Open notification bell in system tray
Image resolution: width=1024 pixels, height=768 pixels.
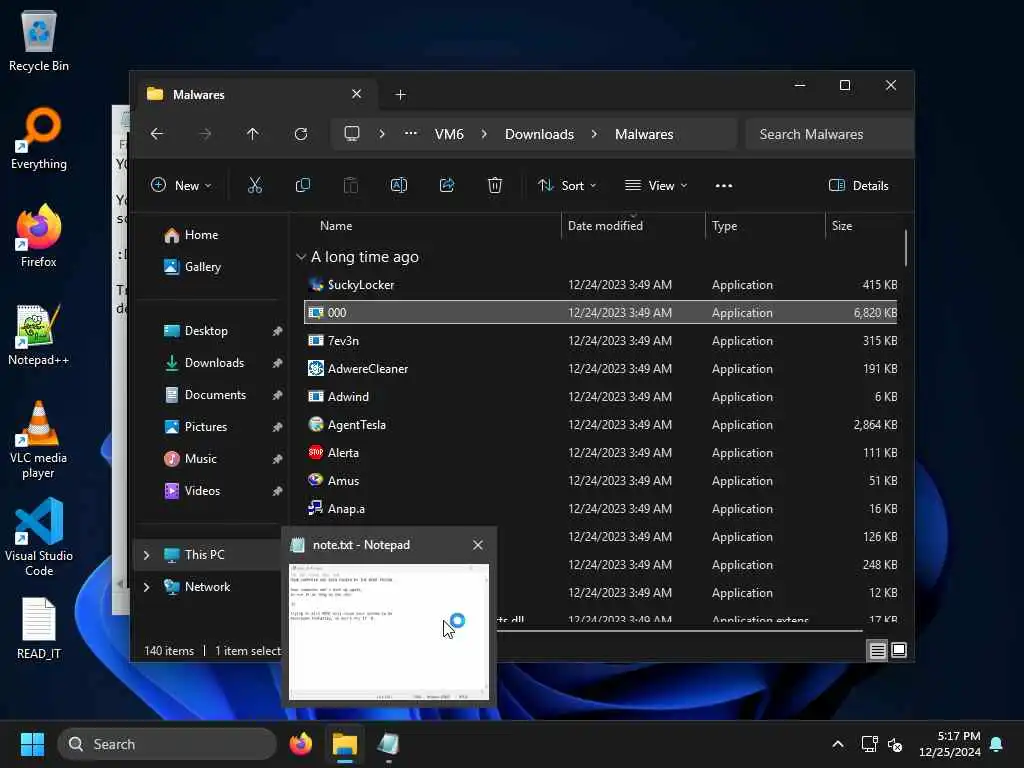(997, 744)
